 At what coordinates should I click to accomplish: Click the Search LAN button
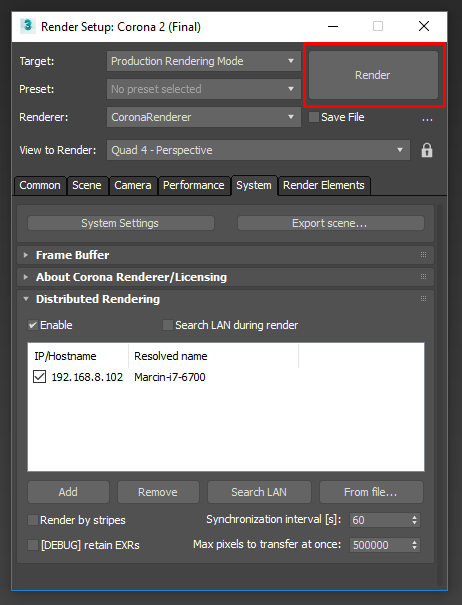tap(259, 492)
